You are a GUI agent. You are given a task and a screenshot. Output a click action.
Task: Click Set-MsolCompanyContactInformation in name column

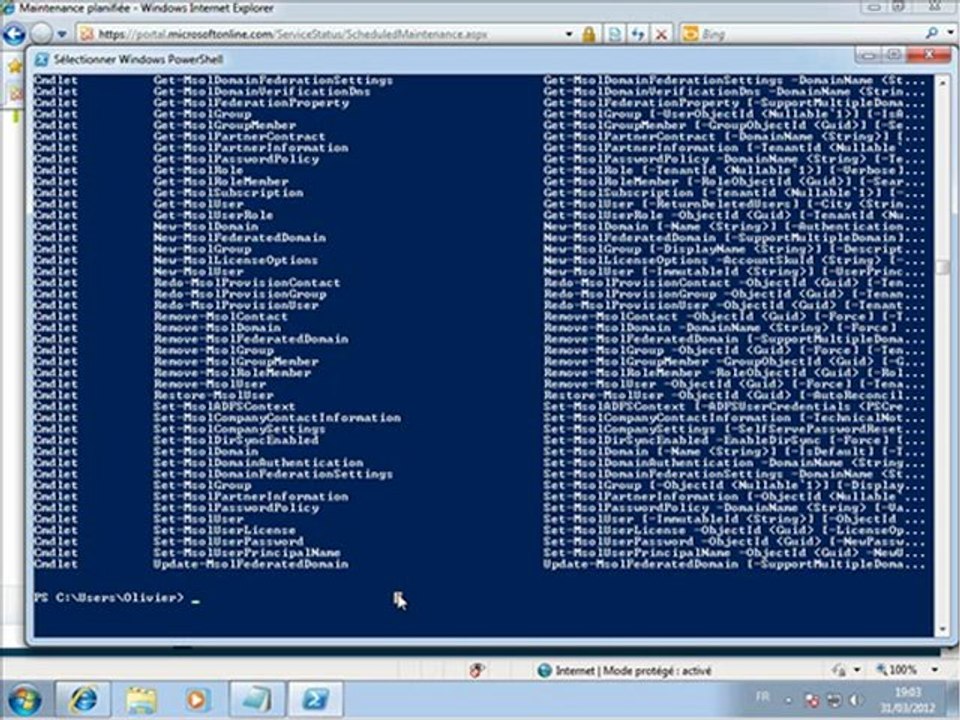point(277,418)
